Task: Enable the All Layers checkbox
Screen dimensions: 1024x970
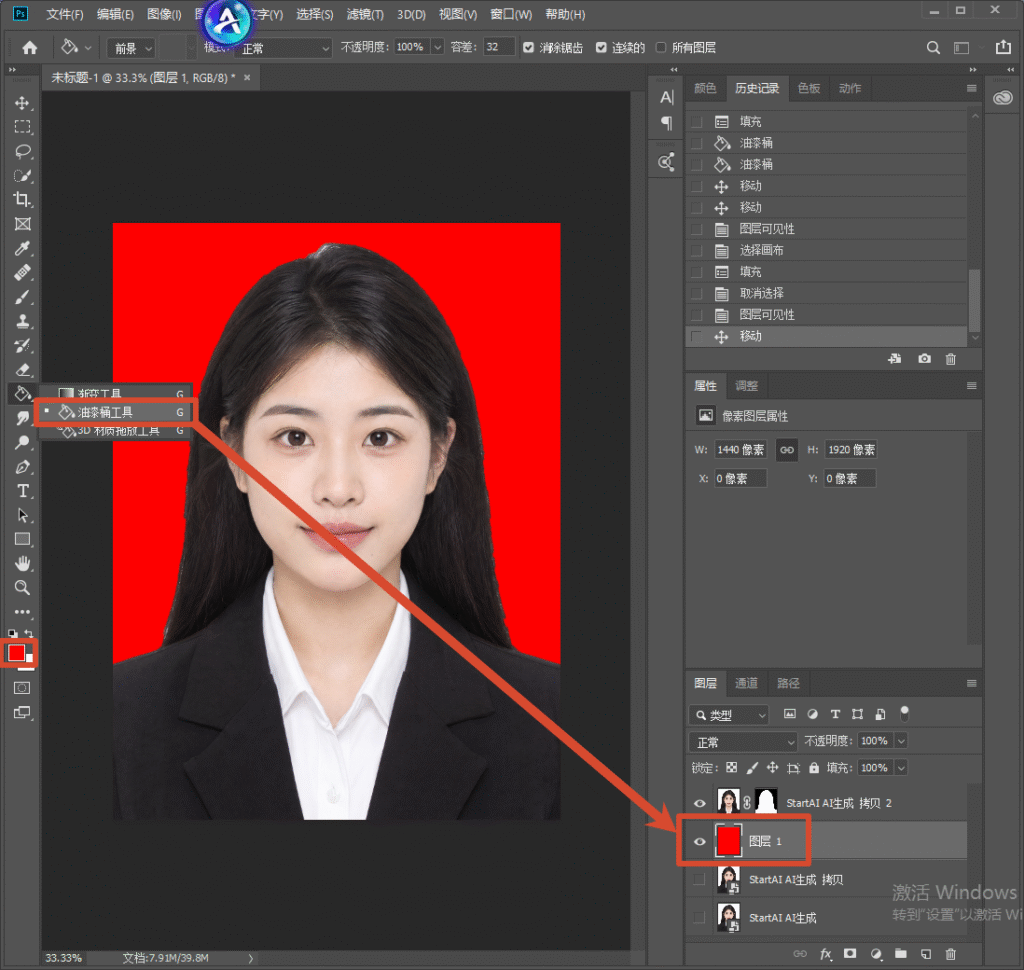Action: (661, 48)
